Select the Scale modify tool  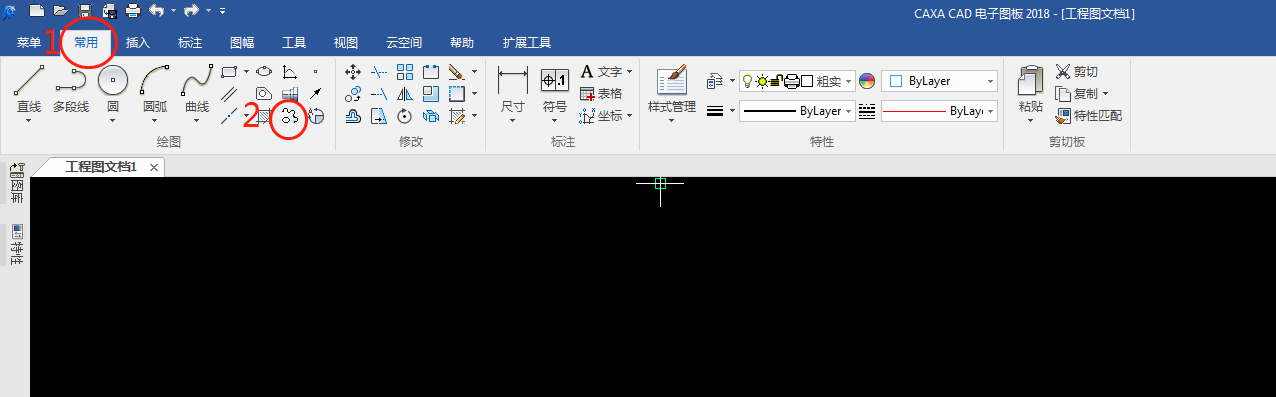(x=431, y=94)
